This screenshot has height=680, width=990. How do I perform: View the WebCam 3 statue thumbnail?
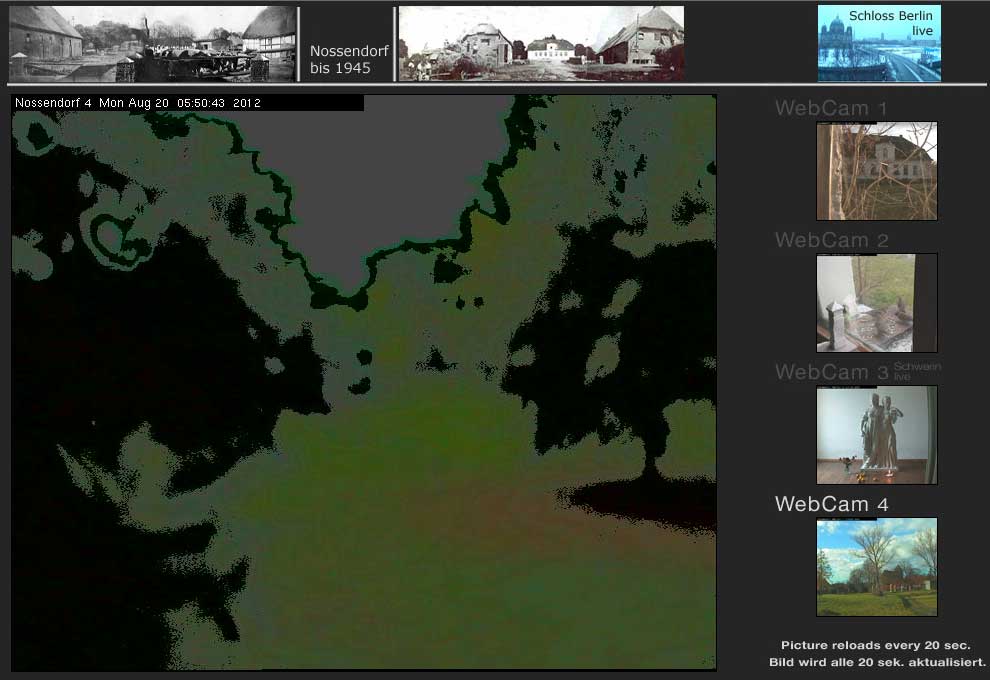[x=876, y=436]
